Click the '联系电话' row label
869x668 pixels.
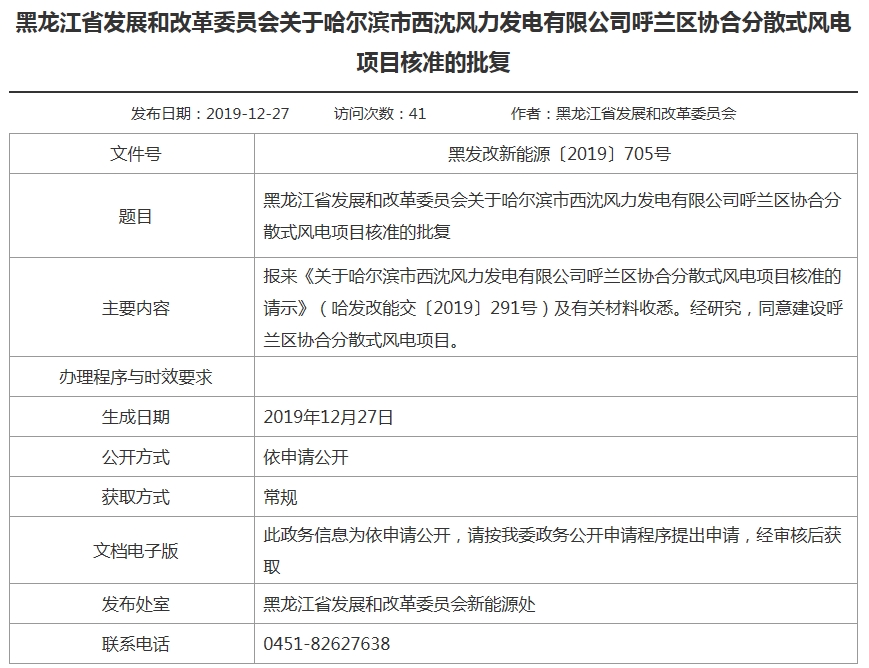pyautogui.click(x=135, y=644)
